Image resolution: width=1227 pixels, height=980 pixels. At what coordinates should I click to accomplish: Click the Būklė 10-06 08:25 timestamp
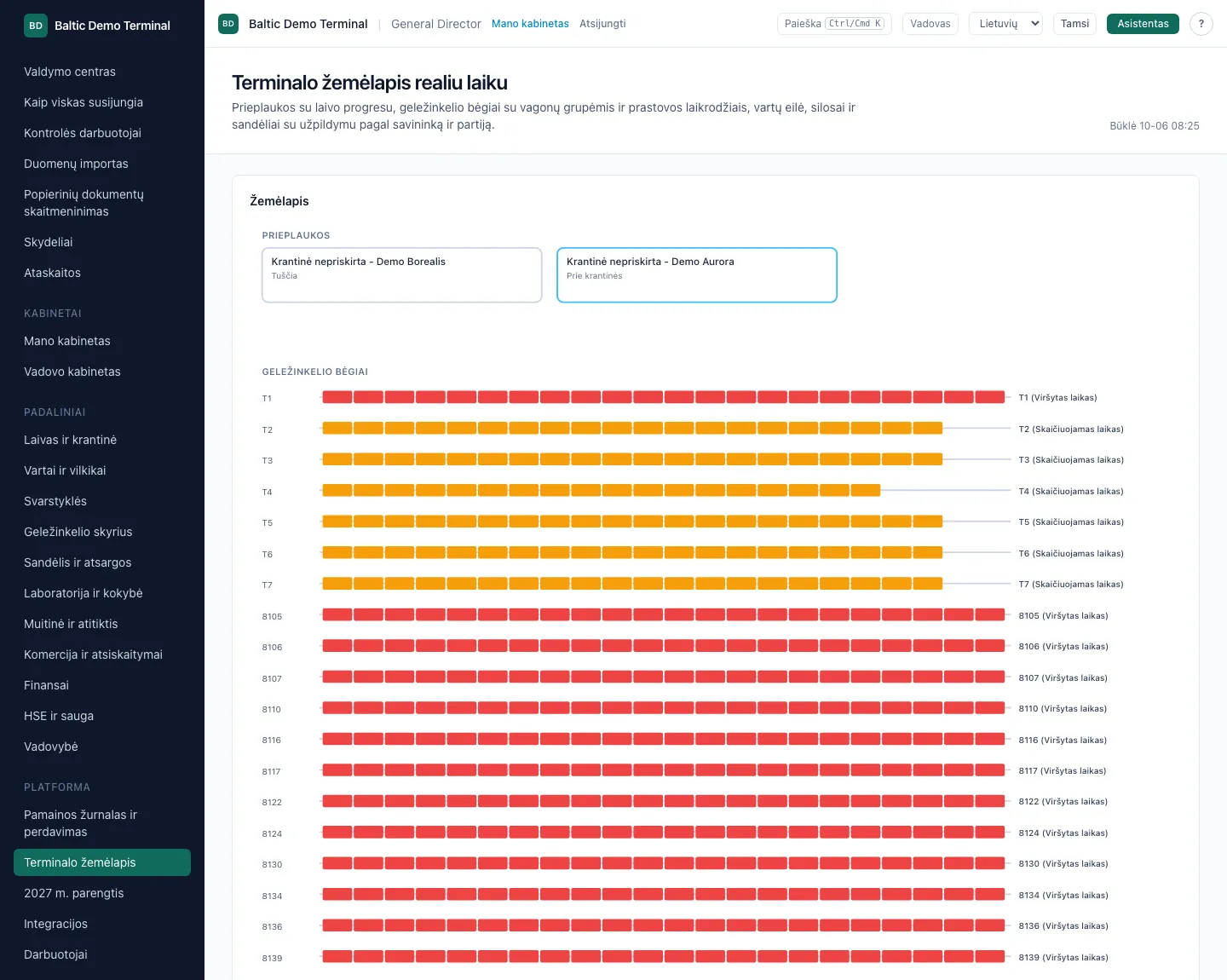click(x=1154, y=126)
